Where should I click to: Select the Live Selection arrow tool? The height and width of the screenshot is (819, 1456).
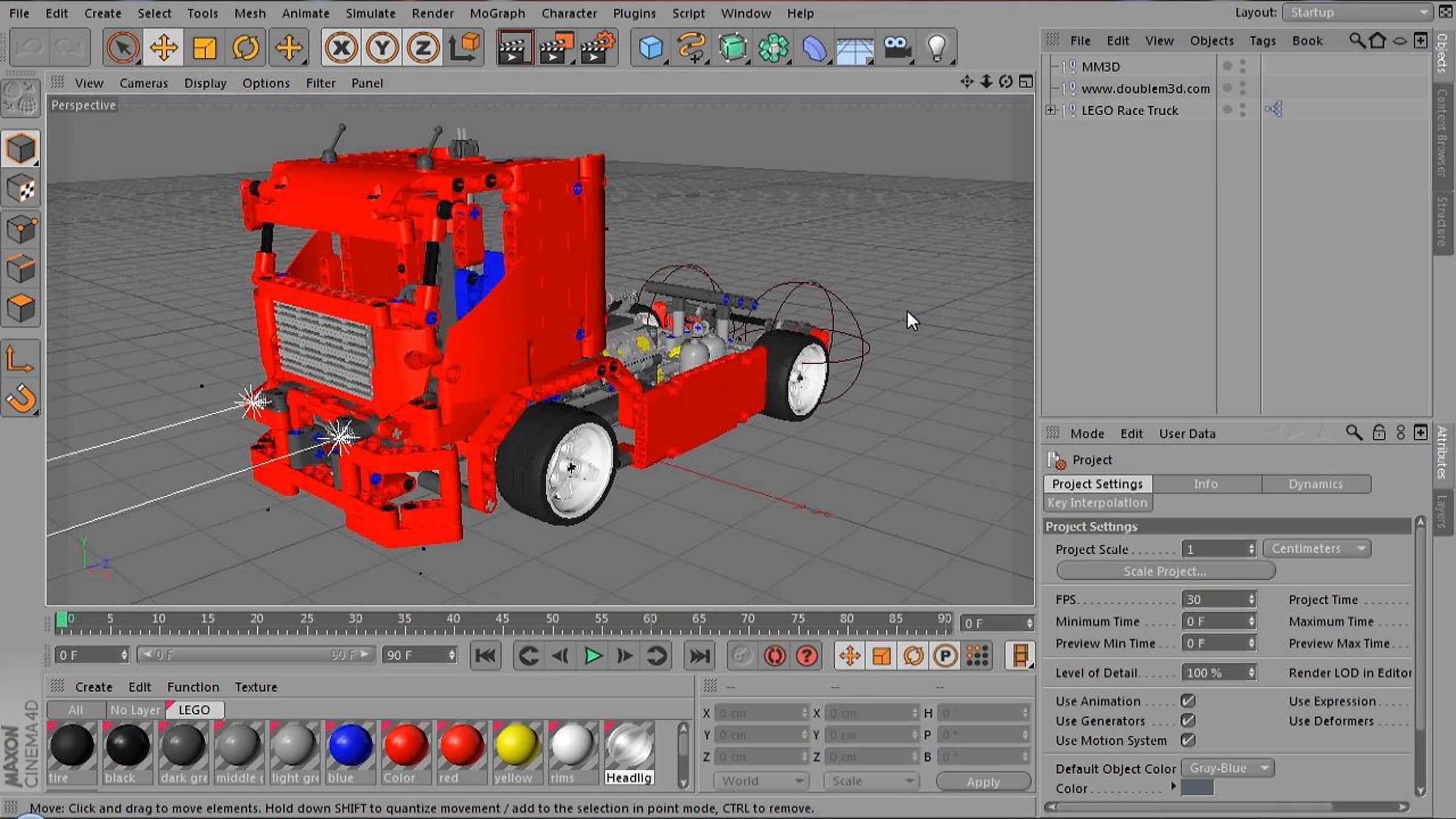click(x=123, y=47)
